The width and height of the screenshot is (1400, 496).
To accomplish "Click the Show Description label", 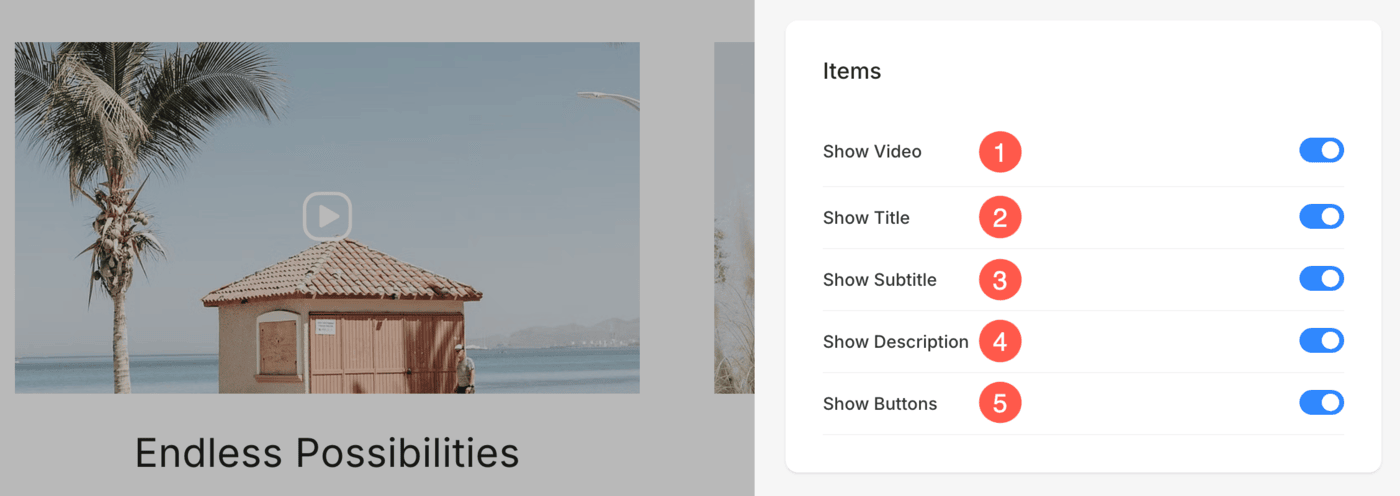I will [x=896, y=342].
